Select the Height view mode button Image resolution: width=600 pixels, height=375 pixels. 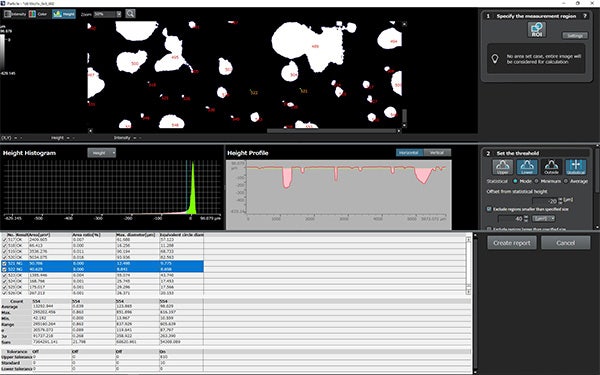click(x=64, y=14)
